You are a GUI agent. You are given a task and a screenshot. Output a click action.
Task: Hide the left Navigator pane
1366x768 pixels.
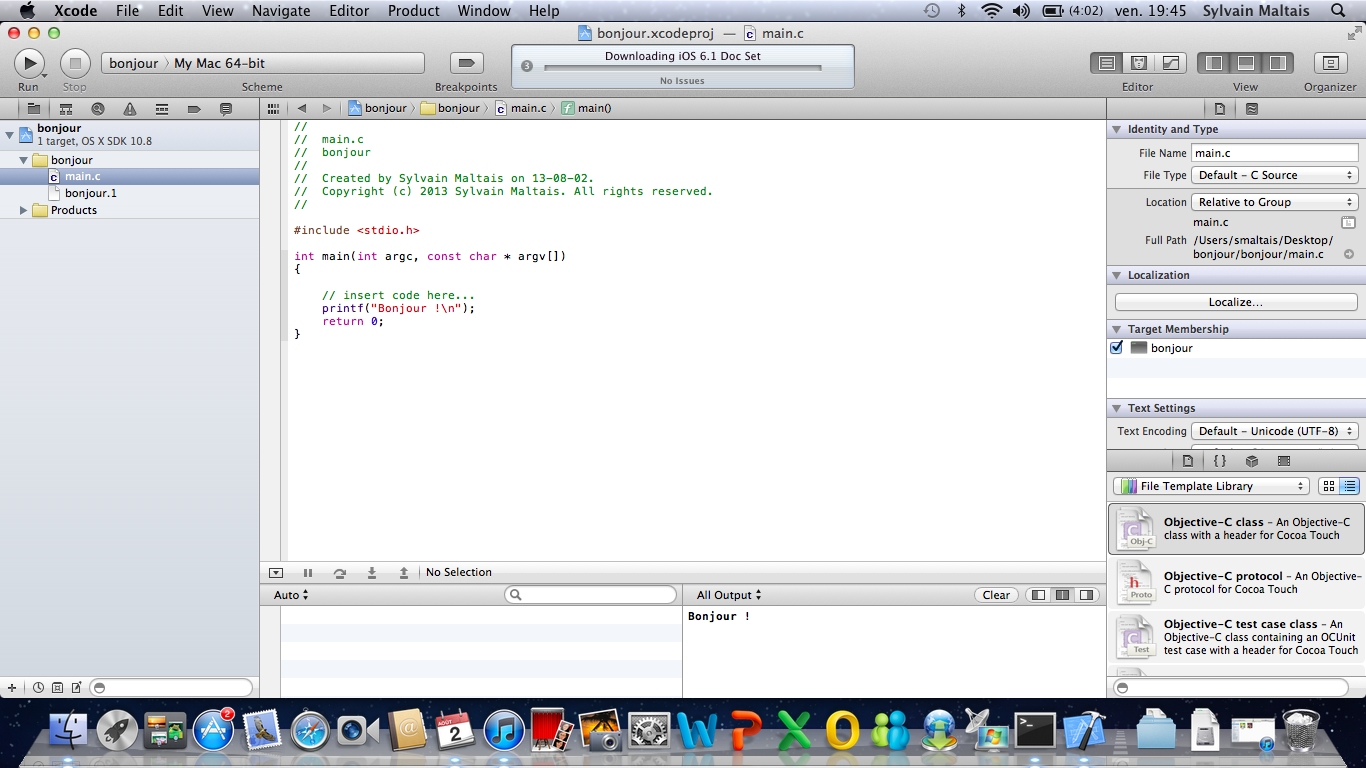1214,64
